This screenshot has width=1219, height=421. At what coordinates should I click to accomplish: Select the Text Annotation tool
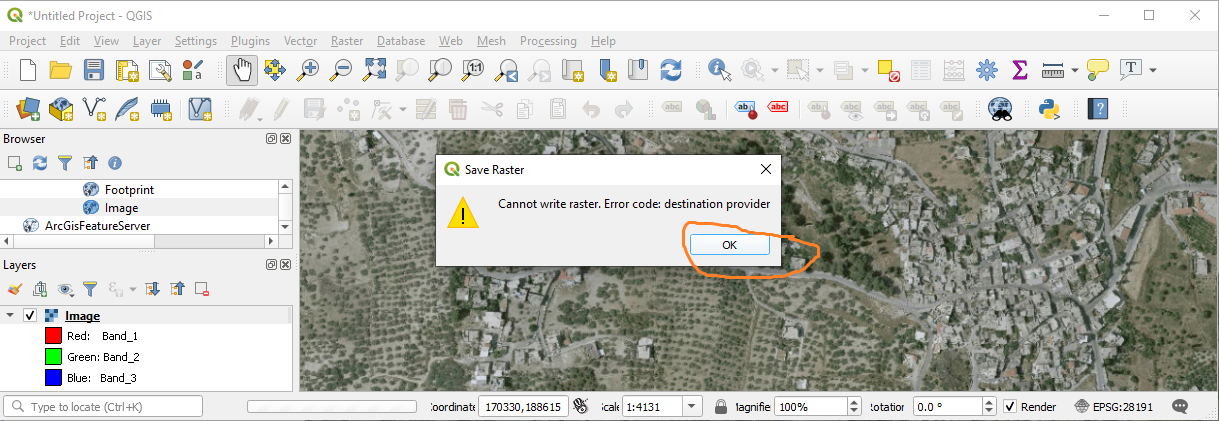click(1131, 70)
